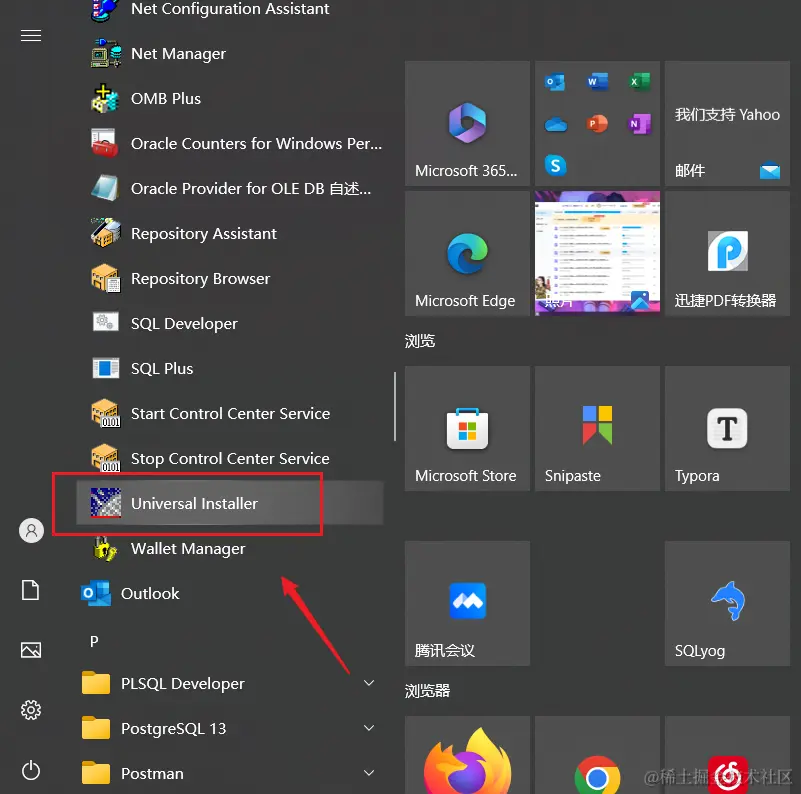Open the 照片 photos live tile
The width and height of the screenshot is (801, 794).
[597, 253]
